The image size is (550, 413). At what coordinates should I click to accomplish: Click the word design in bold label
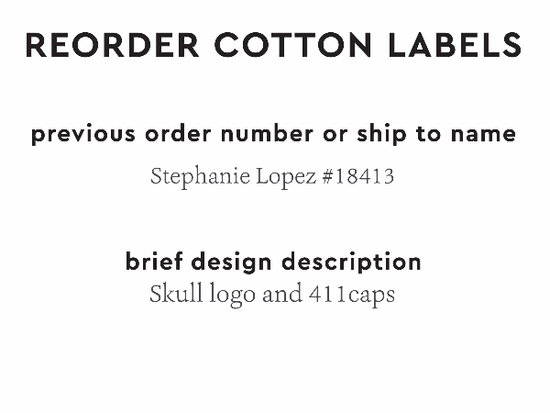232,263
